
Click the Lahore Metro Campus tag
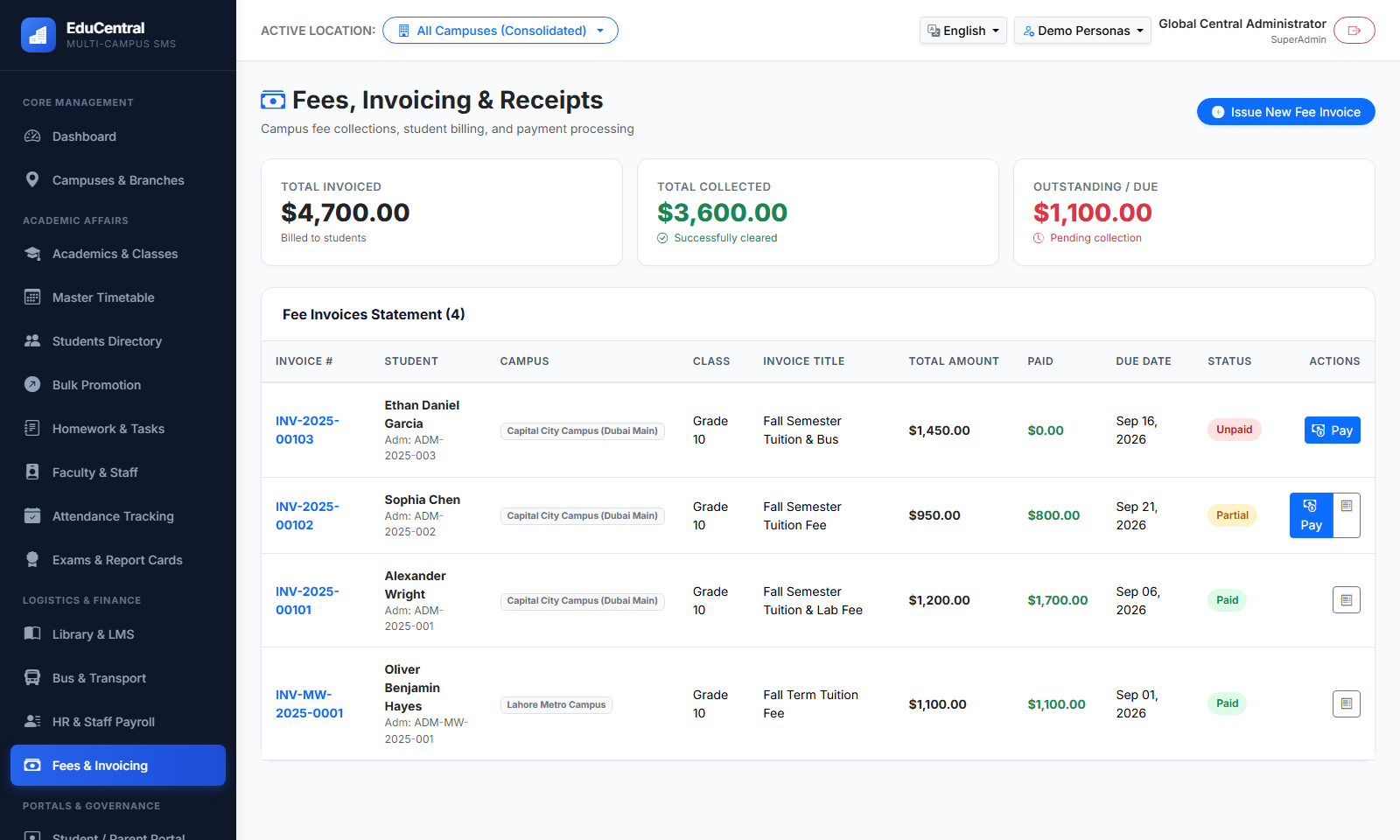(556, 704)
